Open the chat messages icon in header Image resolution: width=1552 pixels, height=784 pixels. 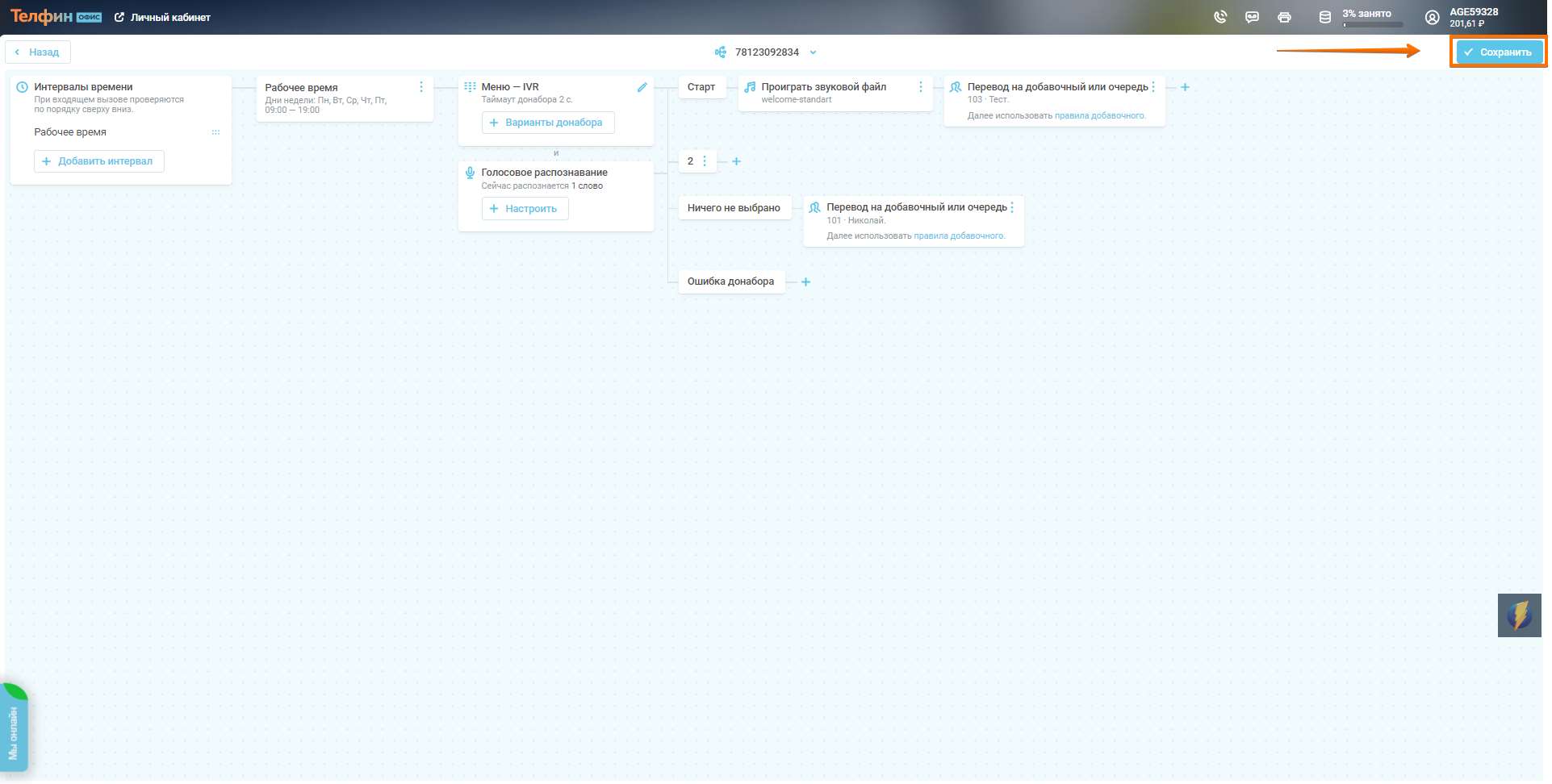click(x=1252, y=17)
